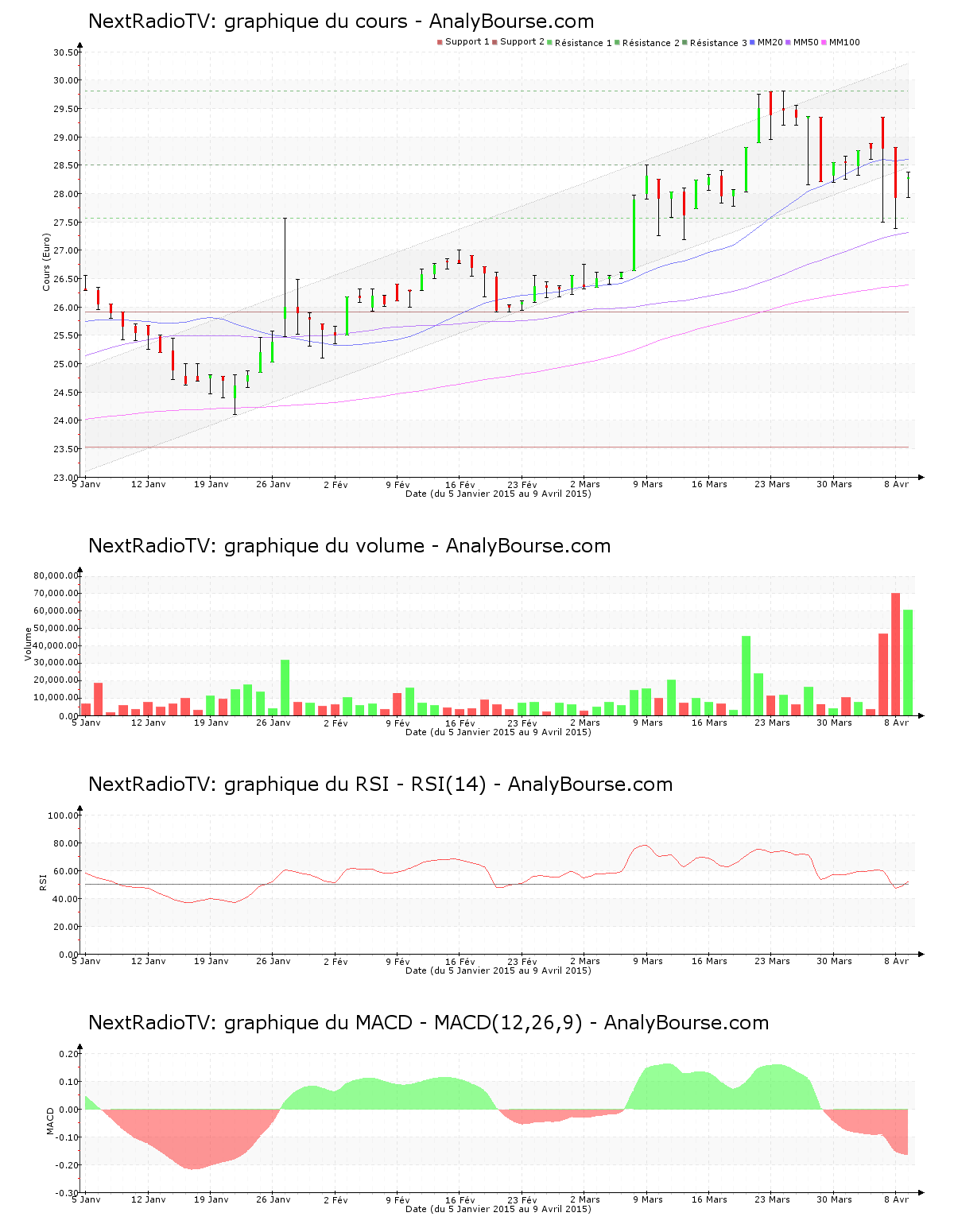Click '23 Mars' date on the volume chart
The image size is (954, 1232).
773,723
